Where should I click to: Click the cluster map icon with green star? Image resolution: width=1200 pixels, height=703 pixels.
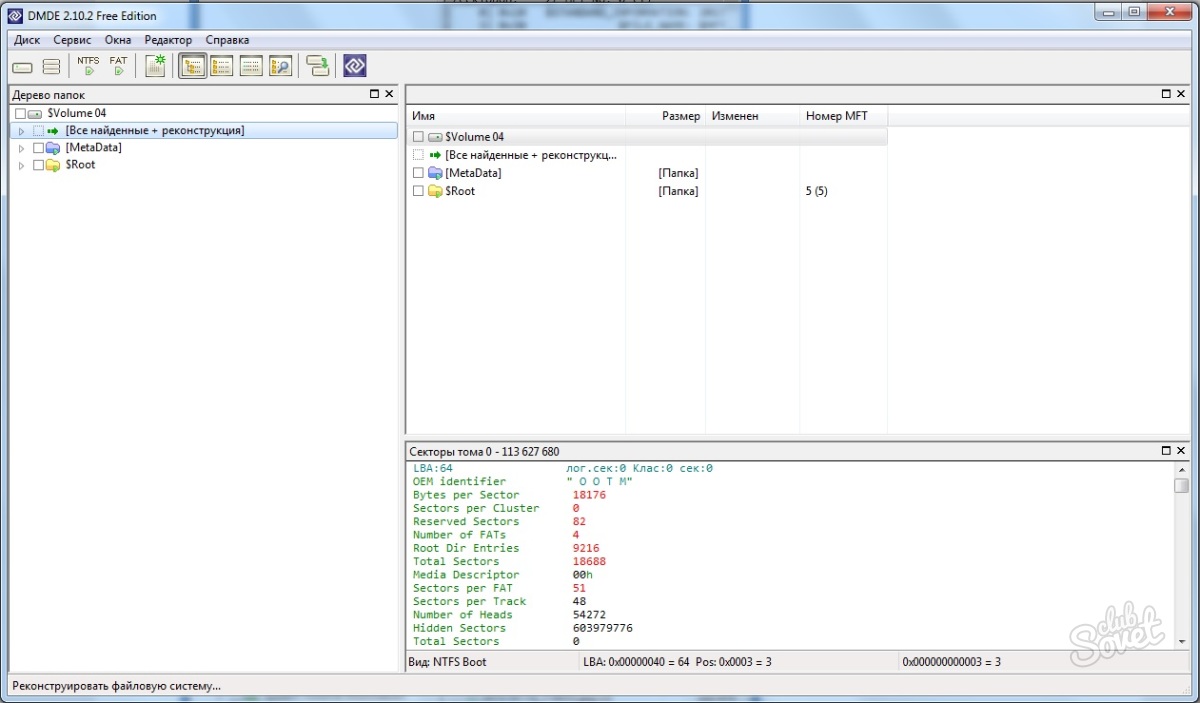click(155, 66)
